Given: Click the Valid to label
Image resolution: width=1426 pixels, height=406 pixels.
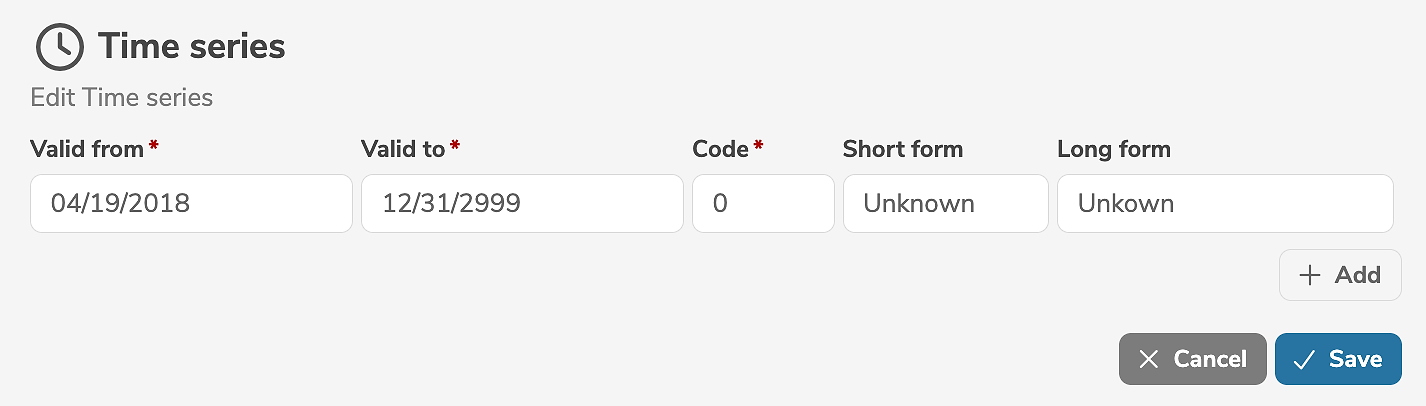Looking at the screenshot, I should [403, 149].
